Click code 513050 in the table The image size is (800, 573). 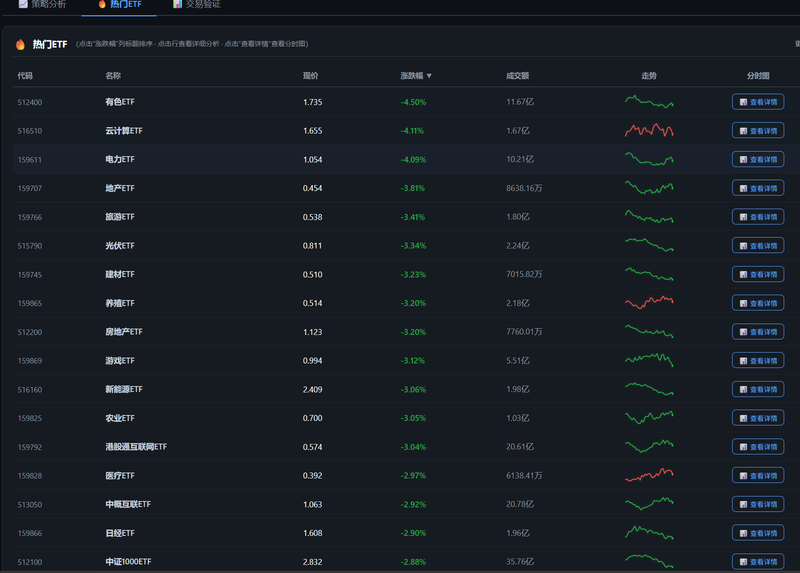[x=30, y=505]
